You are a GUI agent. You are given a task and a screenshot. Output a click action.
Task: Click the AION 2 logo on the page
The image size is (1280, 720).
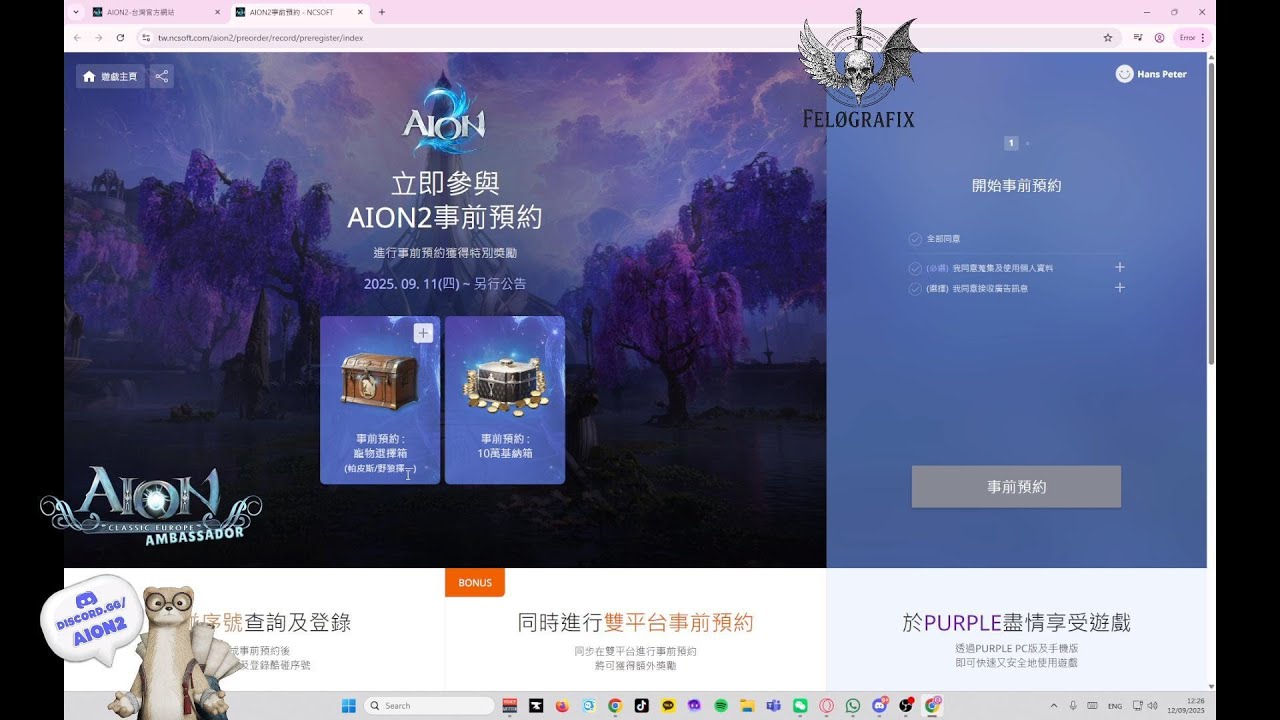(443, 117)
